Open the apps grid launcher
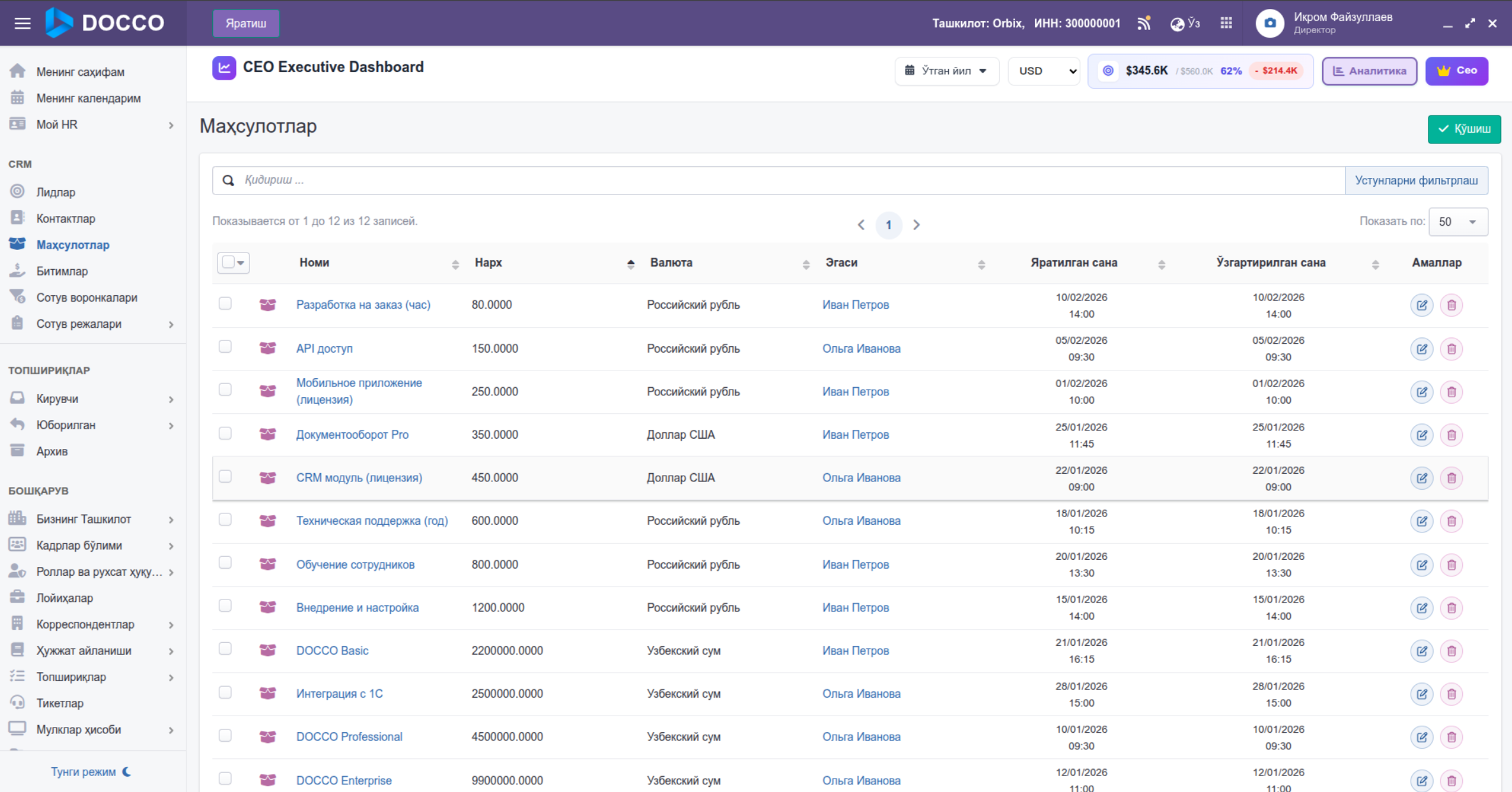 pyautogui.click(x=1226, y=24)
